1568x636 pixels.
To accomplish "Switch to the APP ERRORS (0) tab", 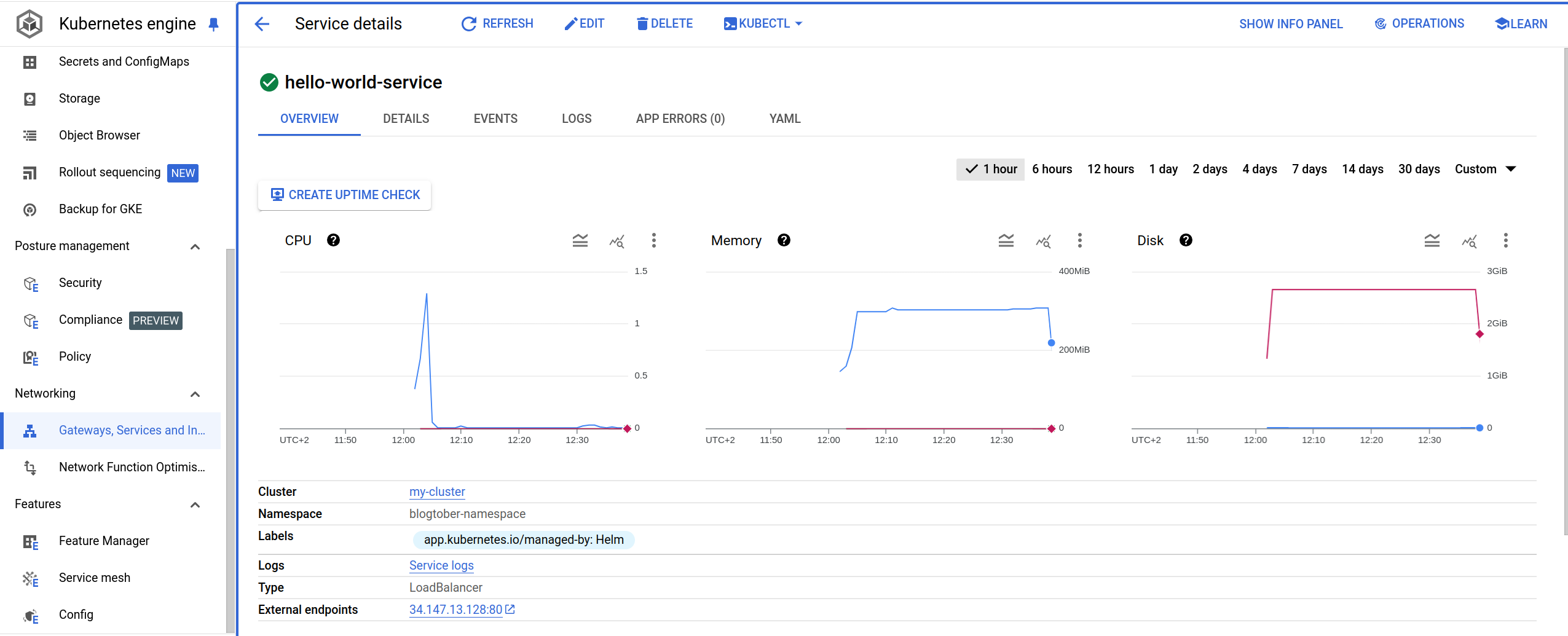I will (x=680, y=119).
